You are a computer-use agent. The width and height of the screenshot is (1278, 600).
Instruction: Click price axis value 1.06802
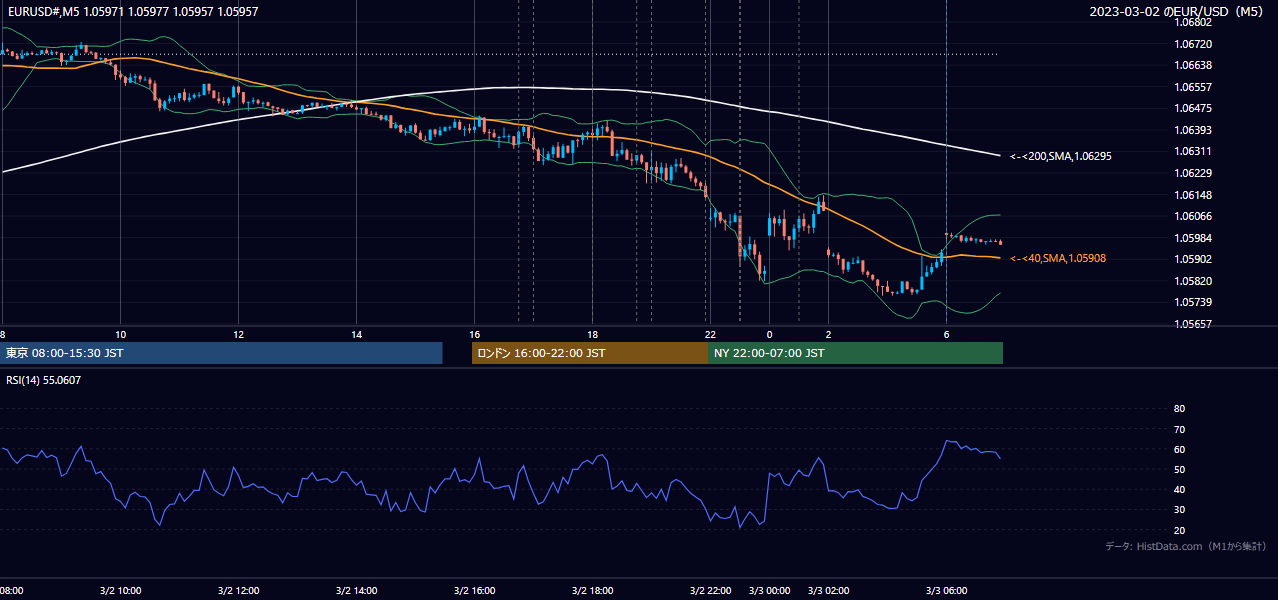tap(1192, 22)
